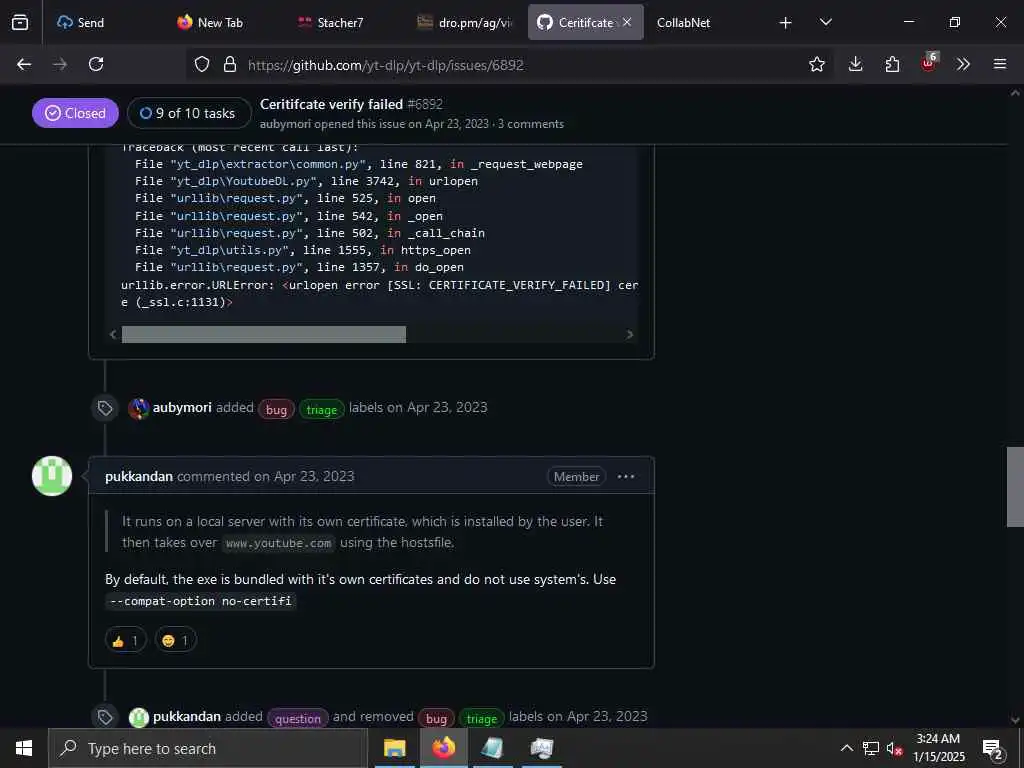Open aubymori link in label event

coord(182,408)
